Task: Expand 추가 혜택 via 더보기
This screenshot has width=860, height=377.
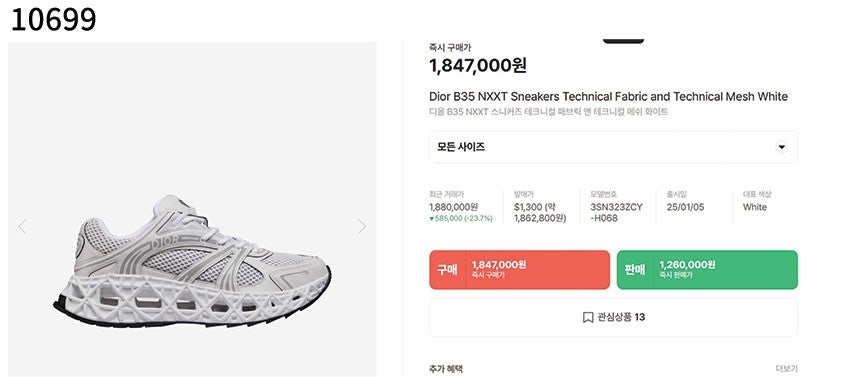Action: coord(787,369)
